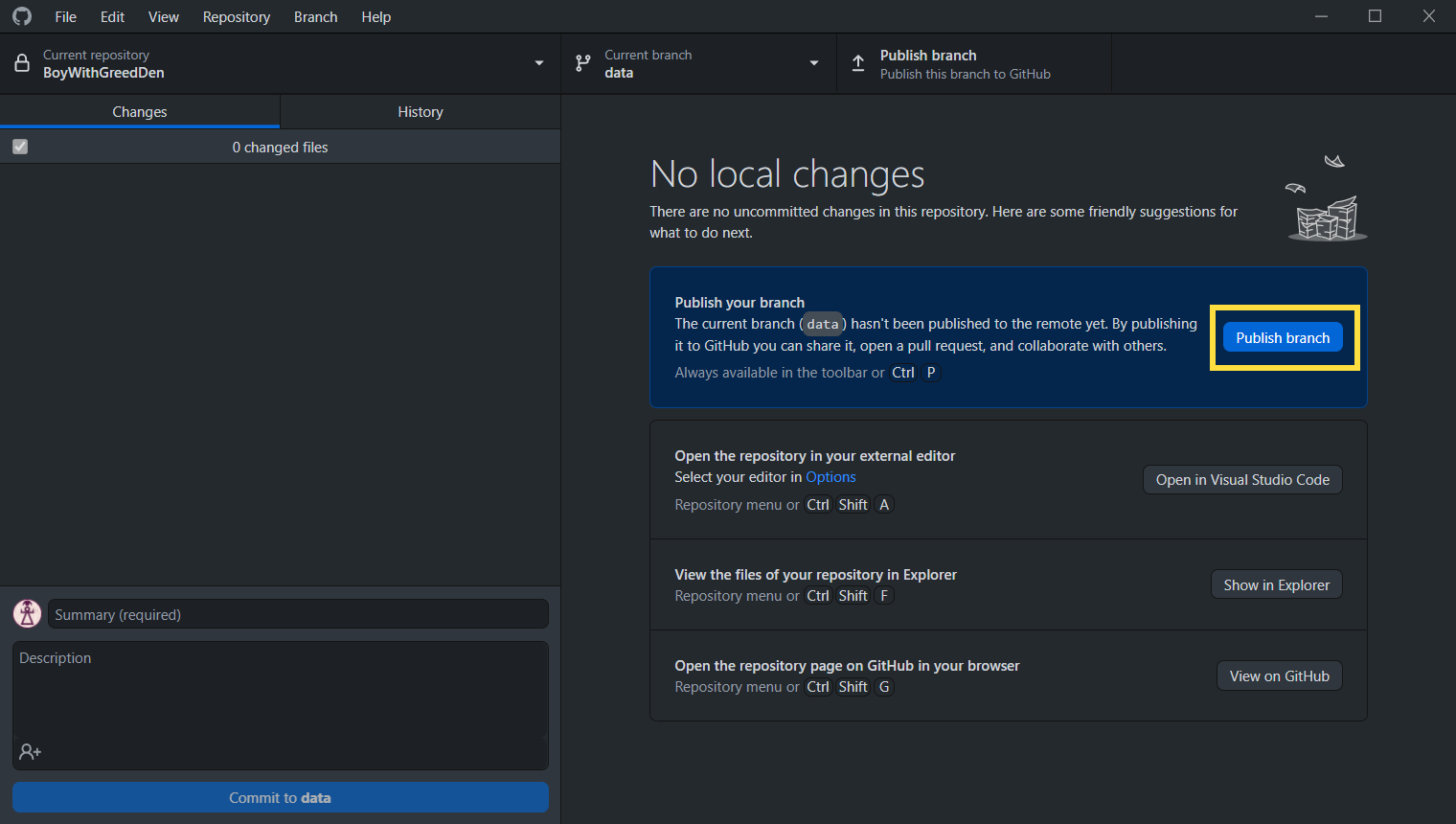Click the 'data' branch name code tag
1456x824 pixels.
tap(823, 324)
